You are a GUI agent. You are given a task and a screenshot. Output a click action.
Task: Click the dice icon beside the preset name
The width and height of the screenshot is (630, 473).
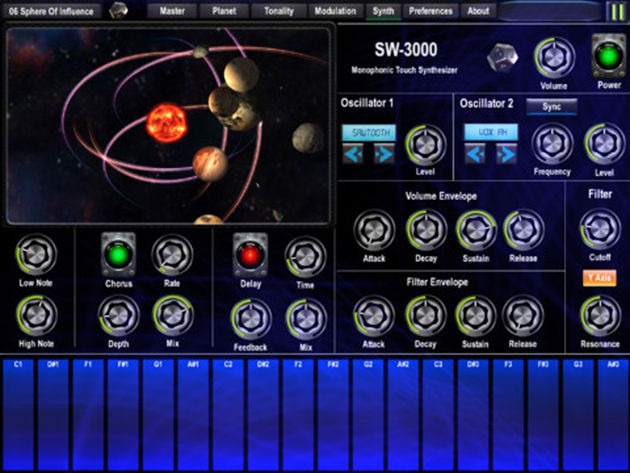pos(118,10)
